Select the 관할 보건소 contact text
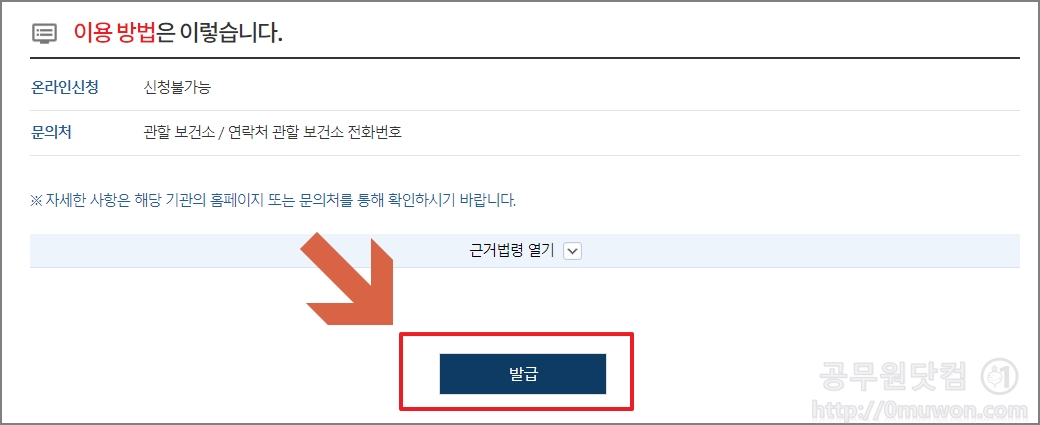Viewport: 1040px width, 425px height. tap(178, 133)
